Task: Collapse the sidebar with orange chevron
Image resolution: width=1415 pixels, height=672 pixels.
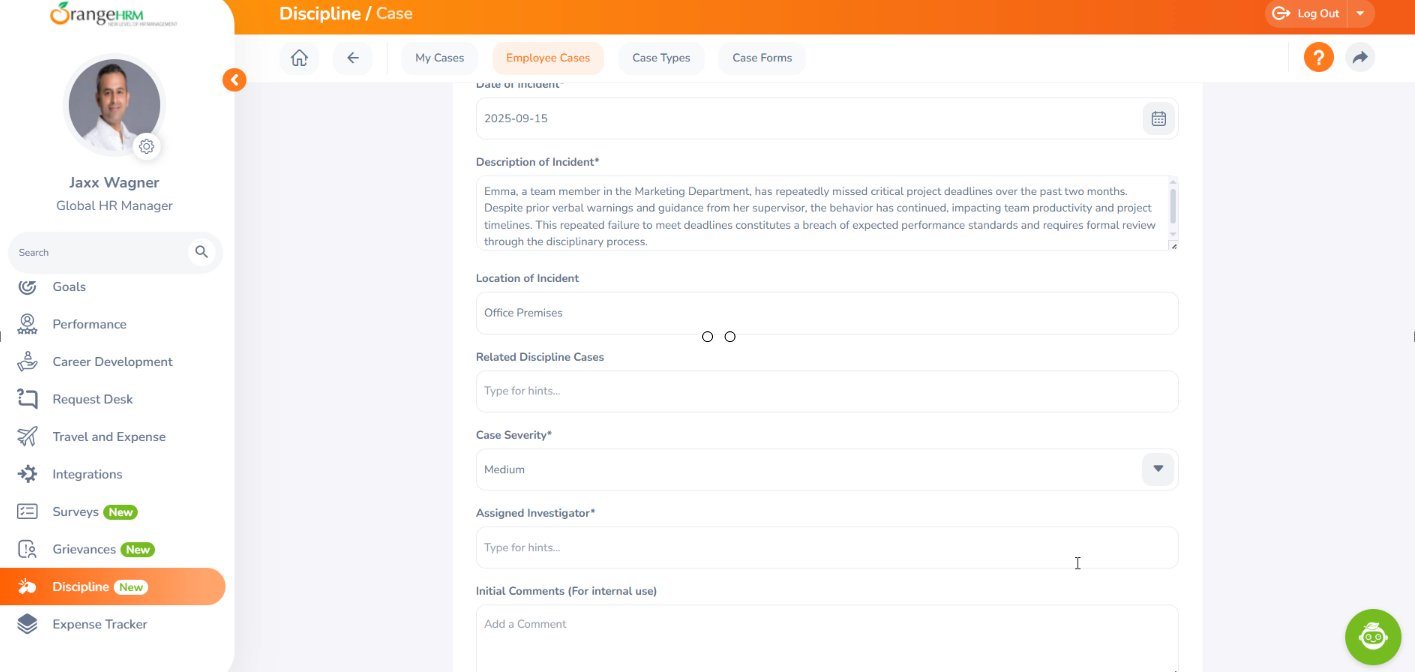Action: click(x=234, y=80)
